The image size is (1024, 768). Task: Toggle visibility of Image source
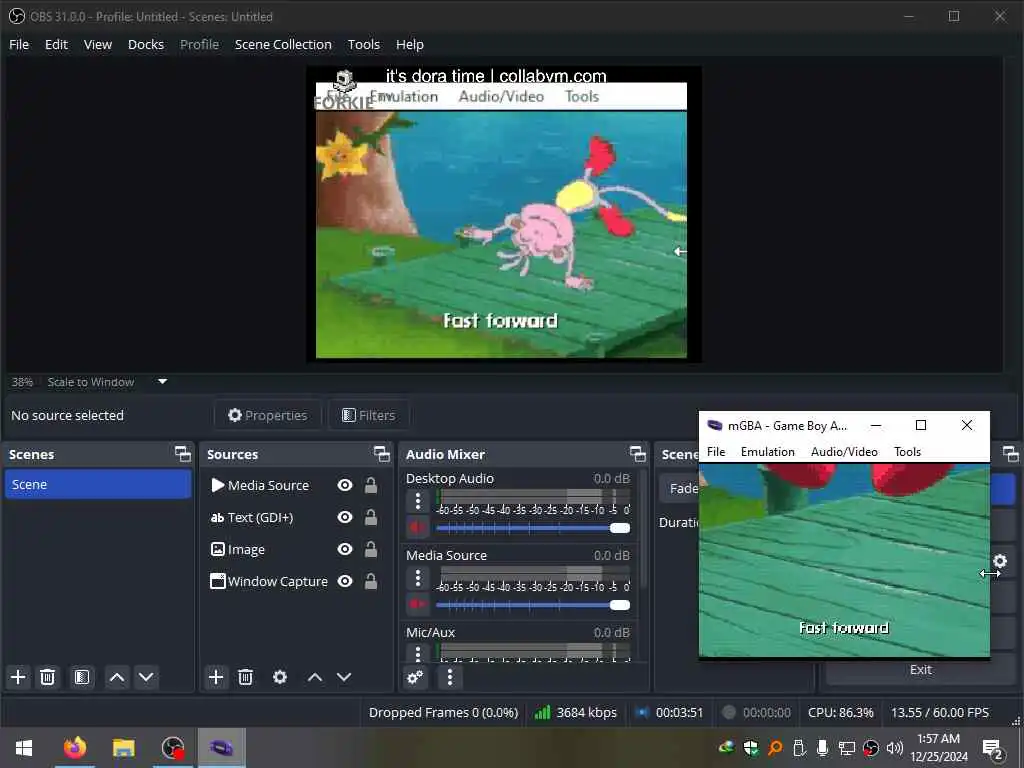pos(345,549)
